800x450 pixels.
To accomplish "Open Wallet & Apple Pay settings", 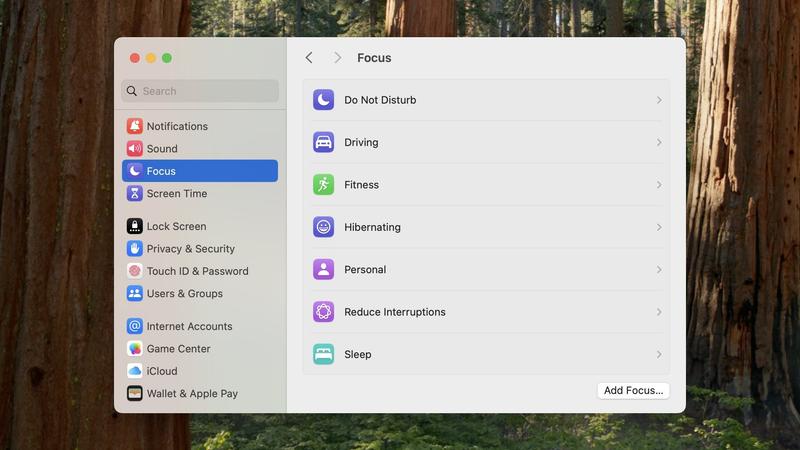I will pos(192,393).
